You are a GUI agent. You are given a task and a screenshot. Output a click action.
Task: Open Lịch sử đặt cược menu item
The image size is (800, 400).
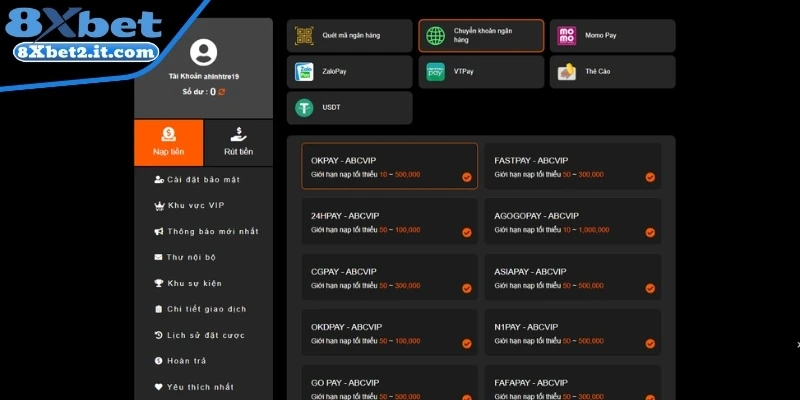tap(204, 335)
